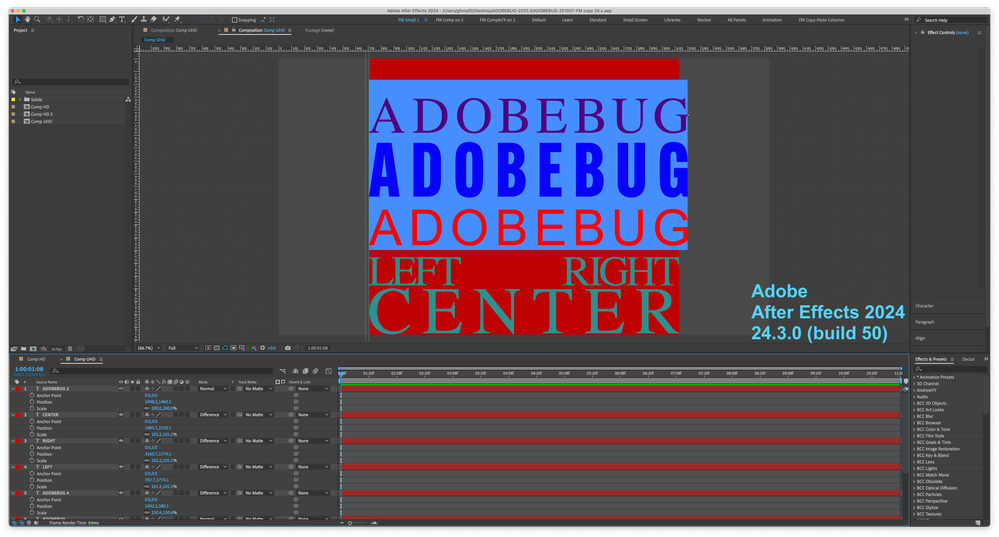Open the Footage (none) viewer tab
Viewport: 999px width, 537px height.
319,30
